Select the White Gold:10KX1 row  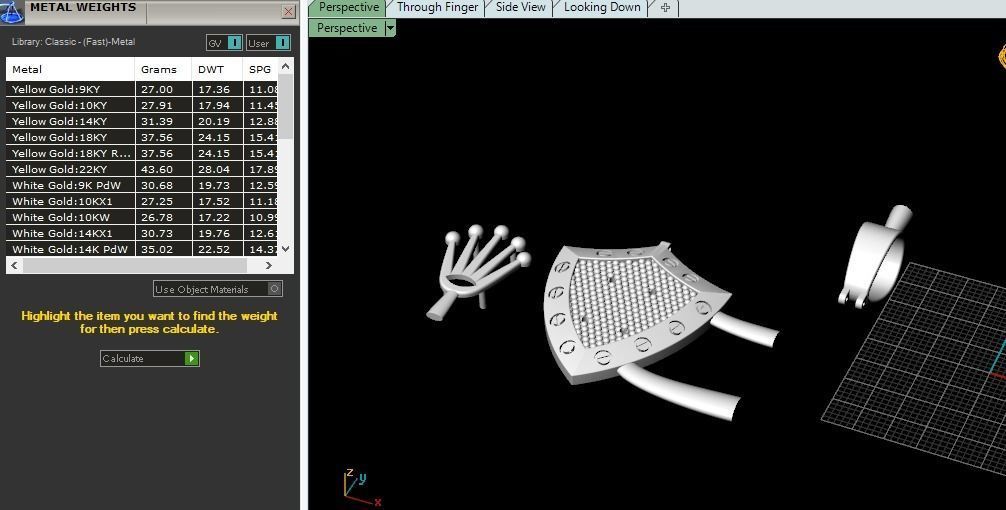point(142,201)
